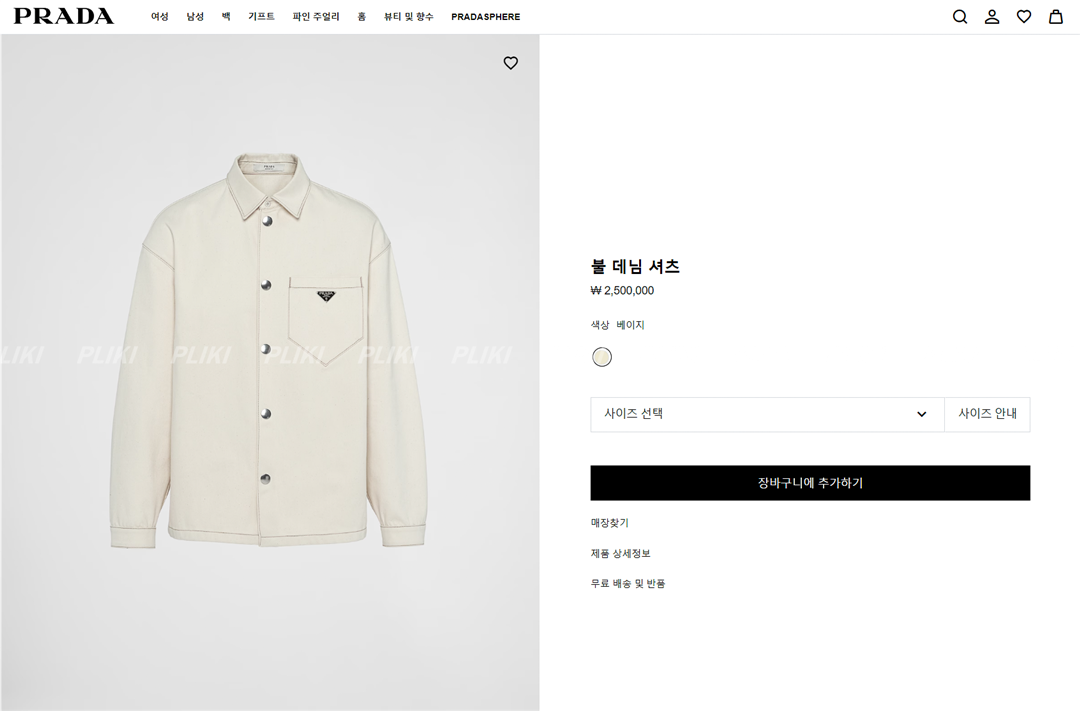Screen dimensions: 1080x711
Task: Toggle wishlist heart on product image
Action: [511, 63]
